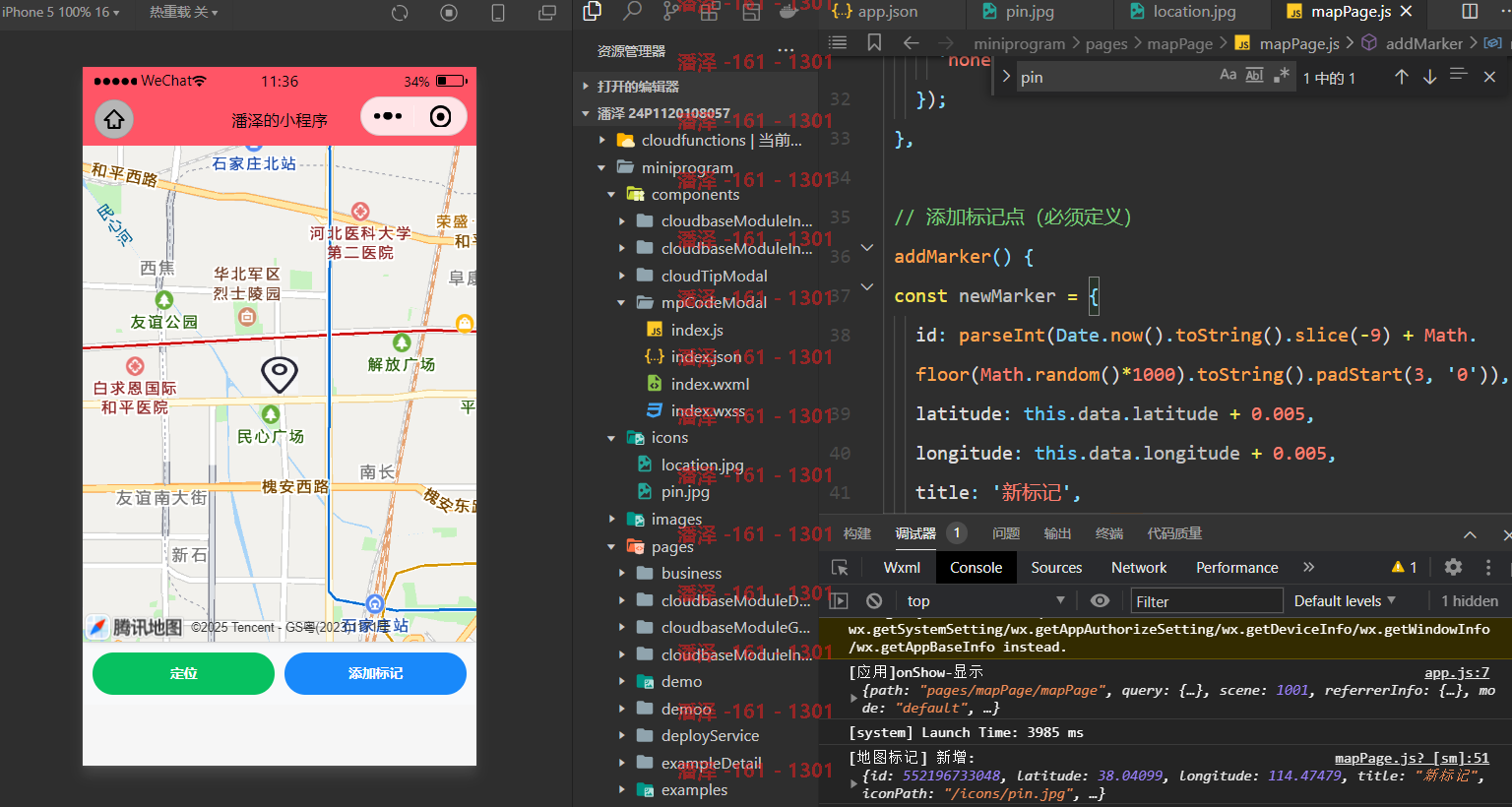Click the bookmark icon in breadcrumb bar
Viewport: 1512px width, 807px height.
coord(874,42)
